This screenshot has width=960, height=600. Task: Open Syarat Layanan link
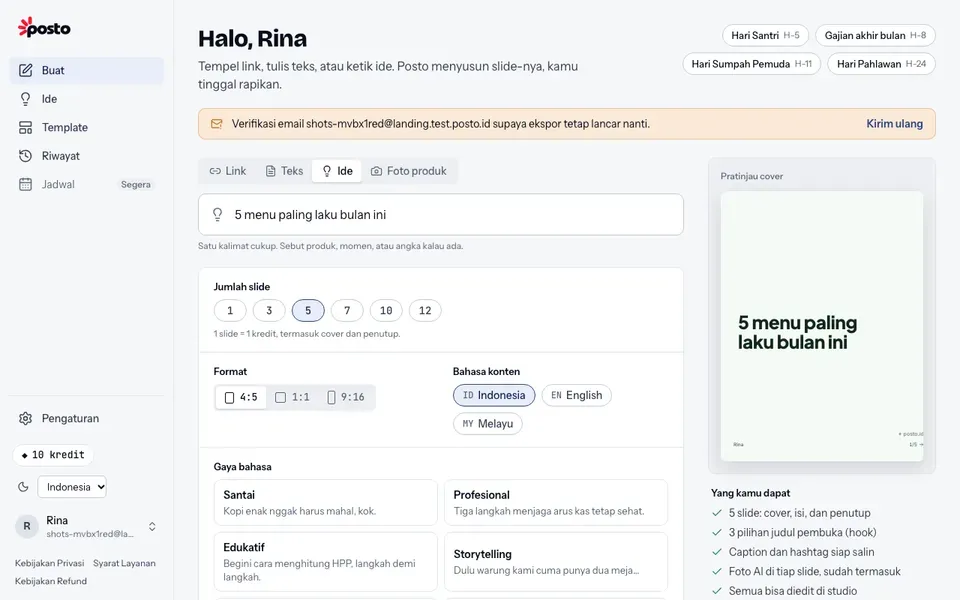[124, 563]
